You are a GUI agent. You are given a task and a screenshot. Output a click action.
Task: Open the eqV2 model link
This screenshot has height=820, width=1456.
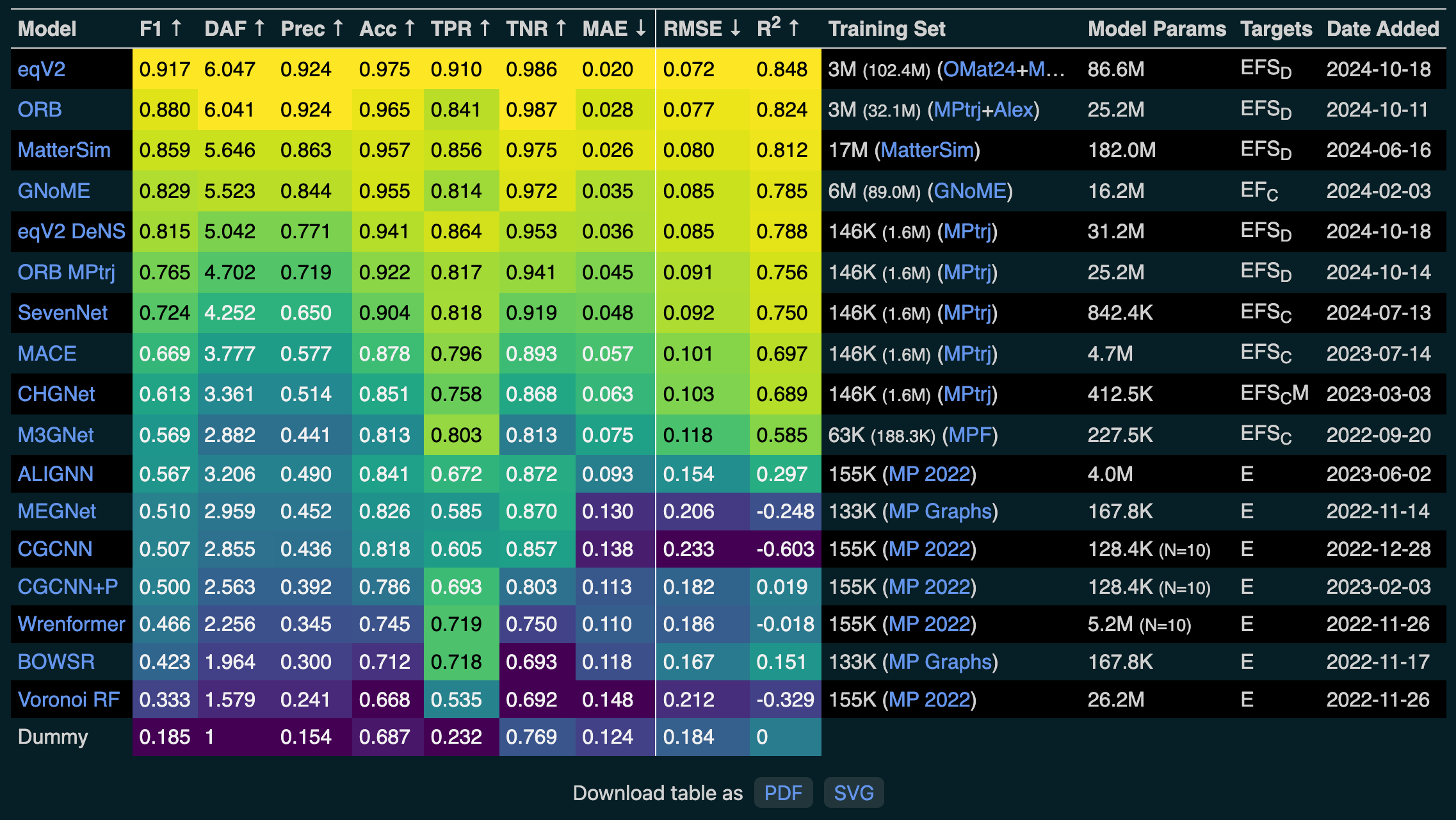pyautogui.click(x=42, y=69)
